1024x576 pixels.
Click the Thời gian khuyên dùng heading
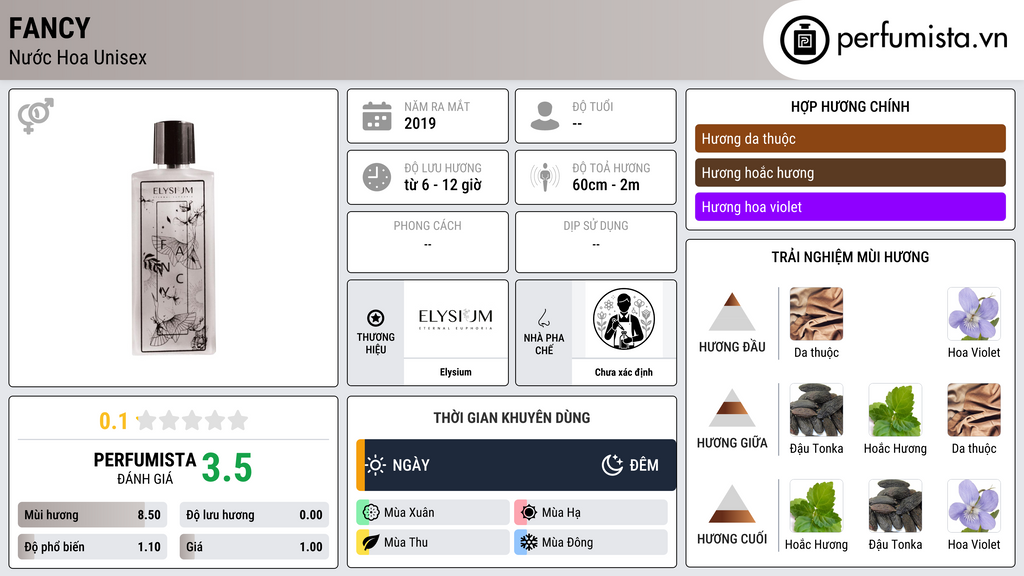pyautogui.click(x=512, y=417)
